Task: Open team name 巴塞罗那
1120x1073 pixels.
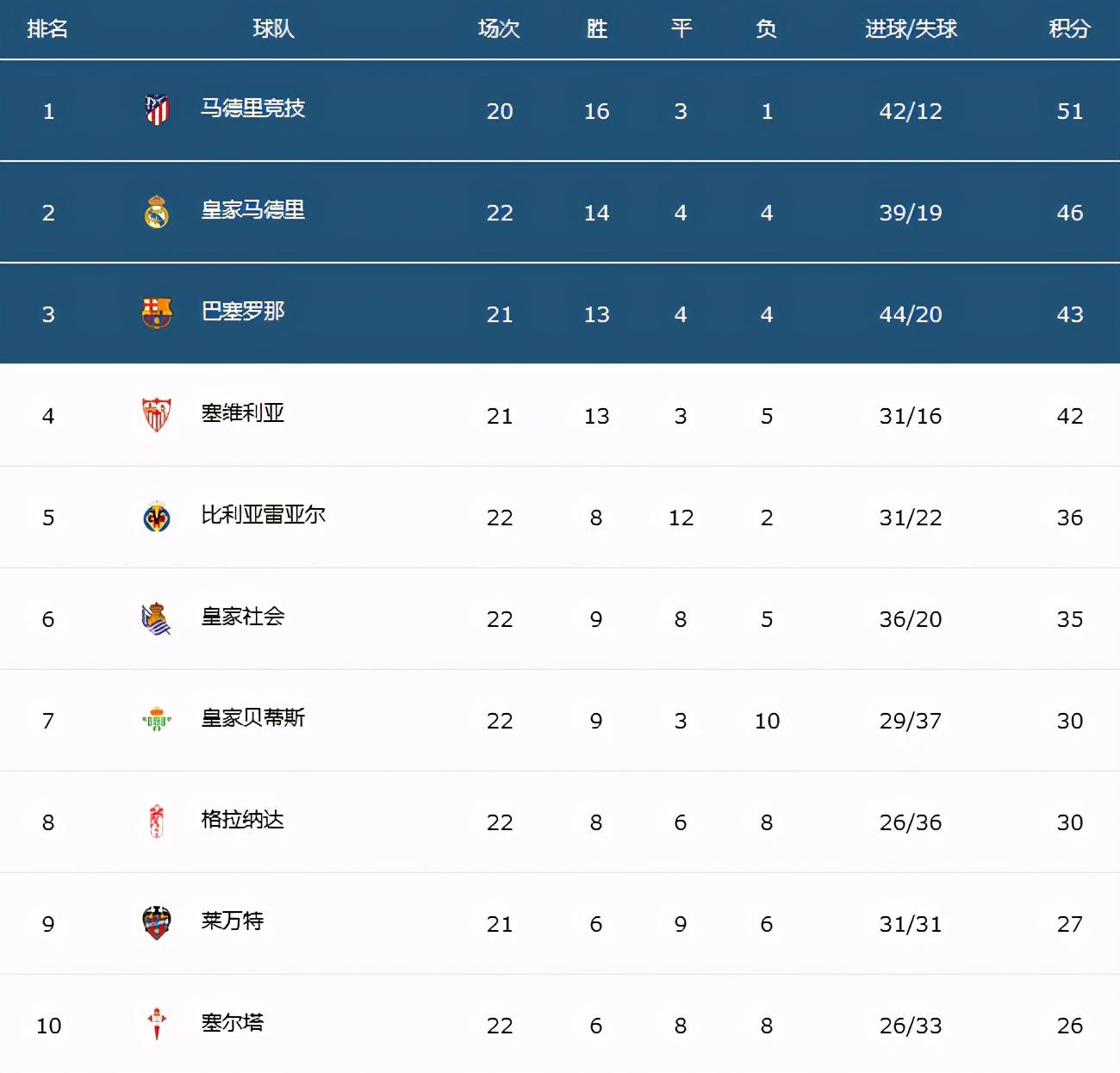Action: tap(242, 312)
